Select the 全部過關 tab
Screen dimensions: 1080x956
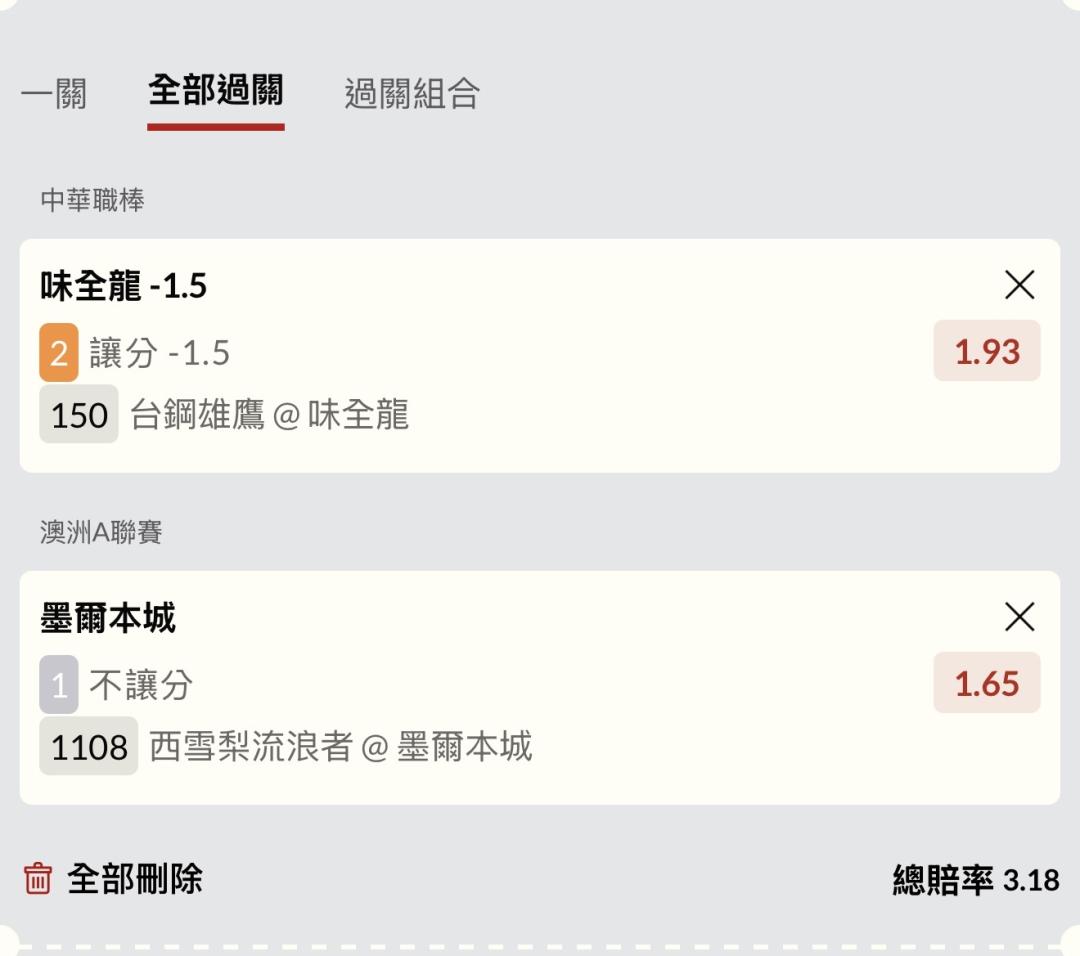click(215, 92)
